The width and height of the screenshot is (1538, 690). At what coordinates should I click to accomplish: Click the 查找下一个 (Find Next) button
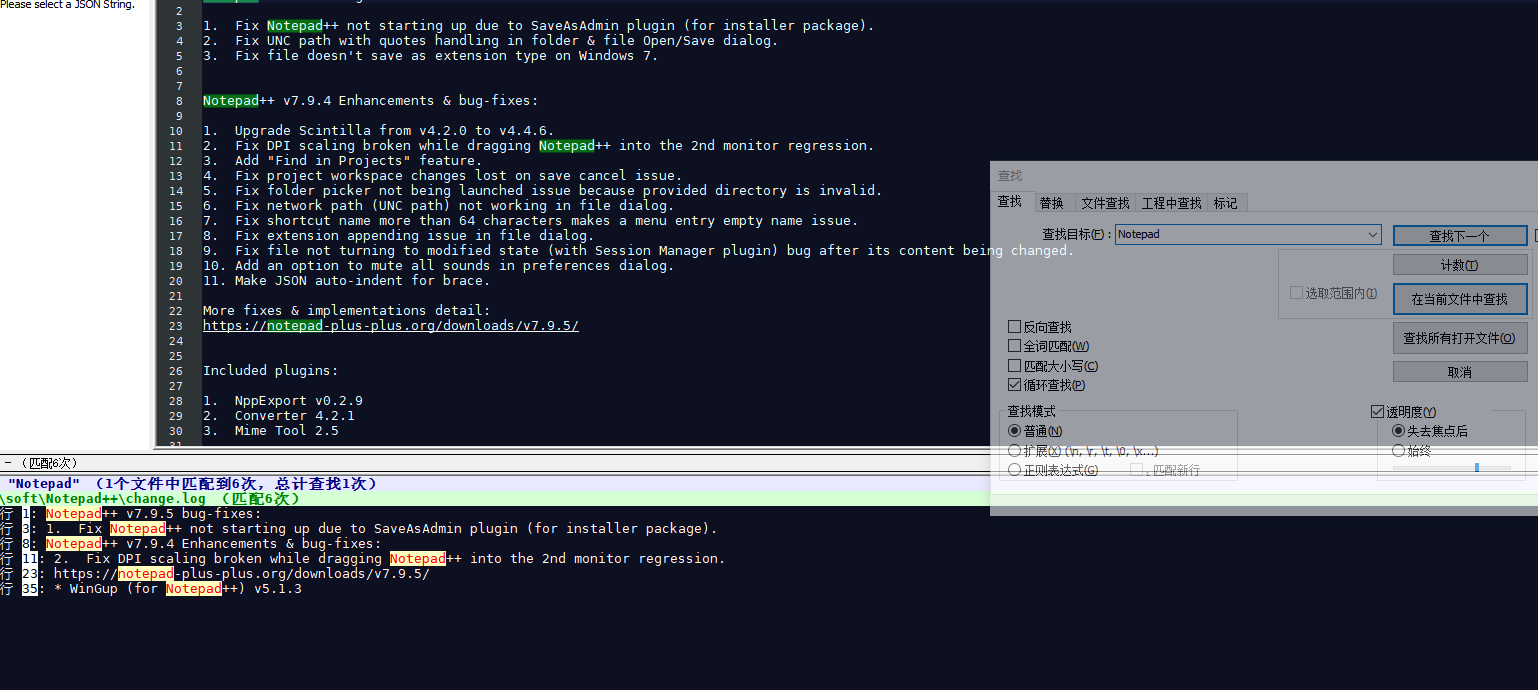(x=1459, y=235)
